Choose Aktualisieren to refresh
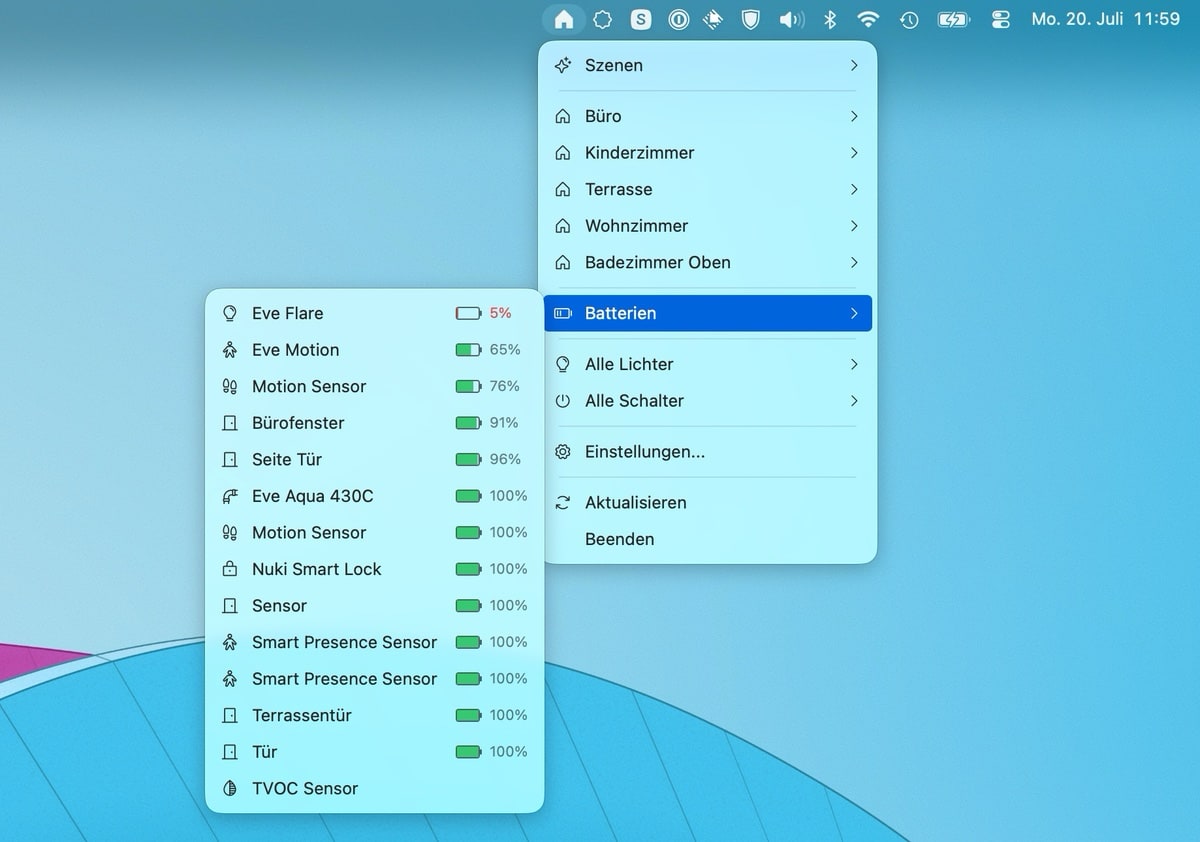Viewport: 1200px width, 842px height. [x=708, y=503]
